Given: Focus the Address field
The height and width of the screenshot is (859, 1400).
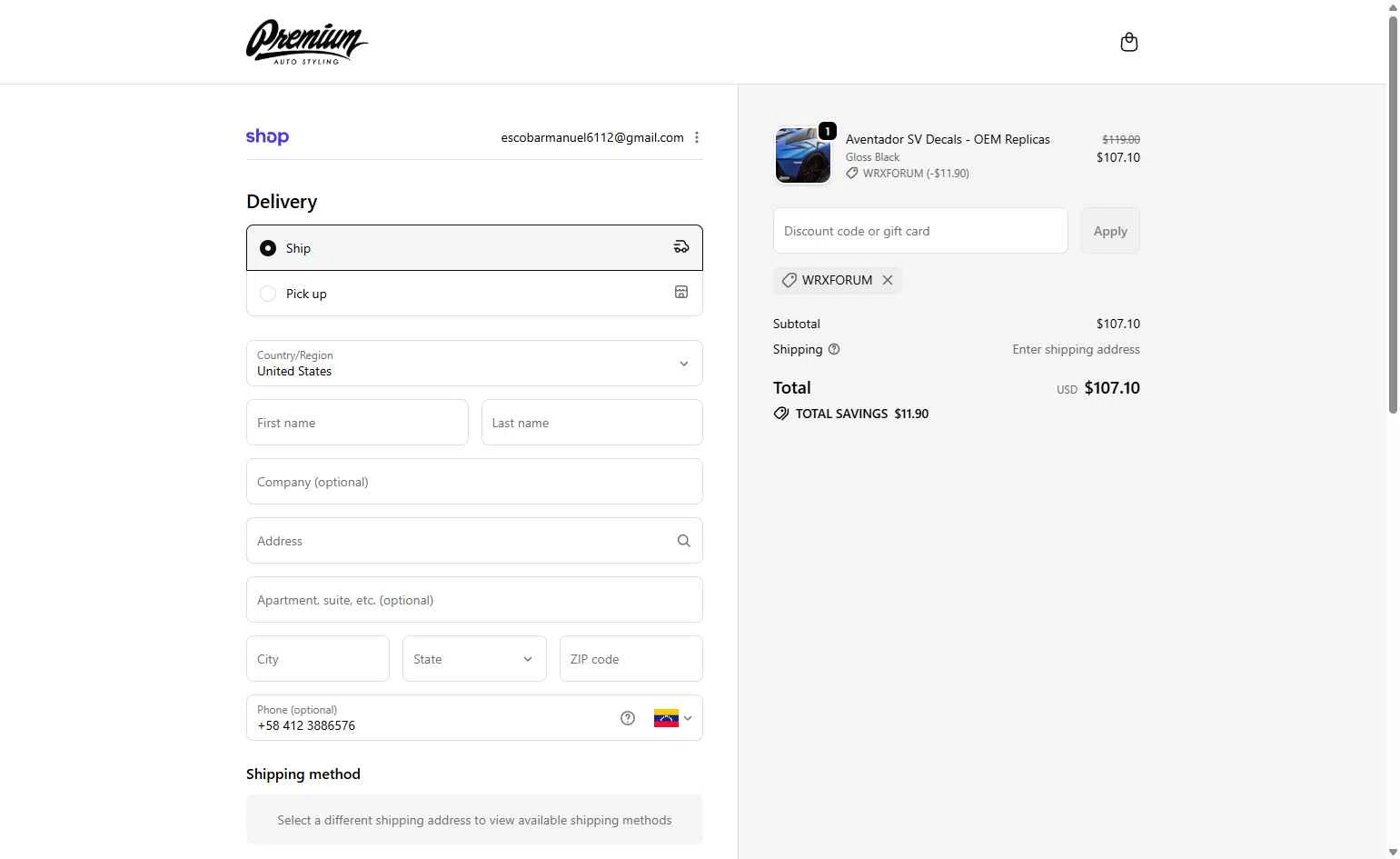Looking at the screenshot, I should [474, 541].
